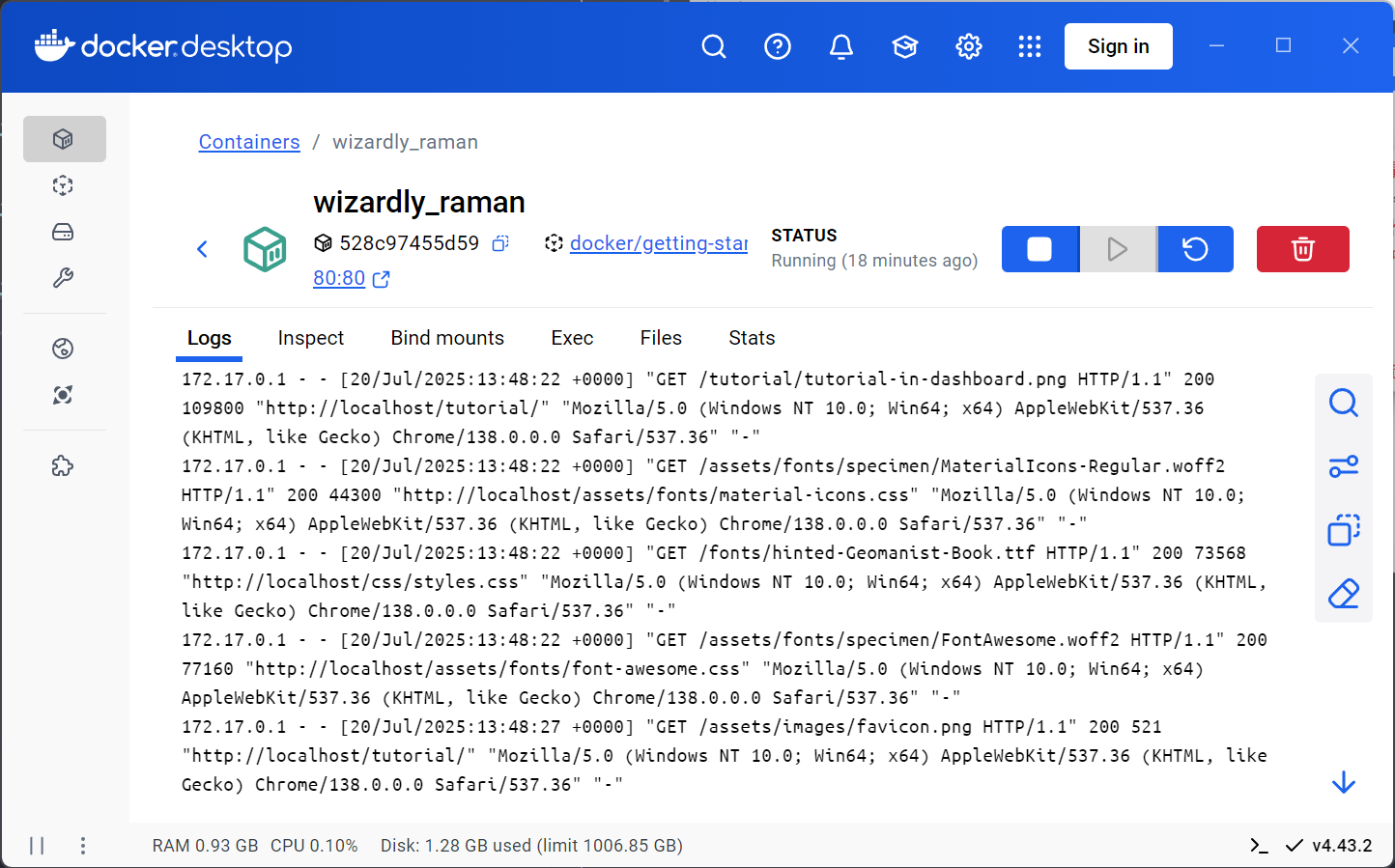
Task: Pause Docker using the status bar pause control
Action: pyautogui.click(x=37, y=845)
